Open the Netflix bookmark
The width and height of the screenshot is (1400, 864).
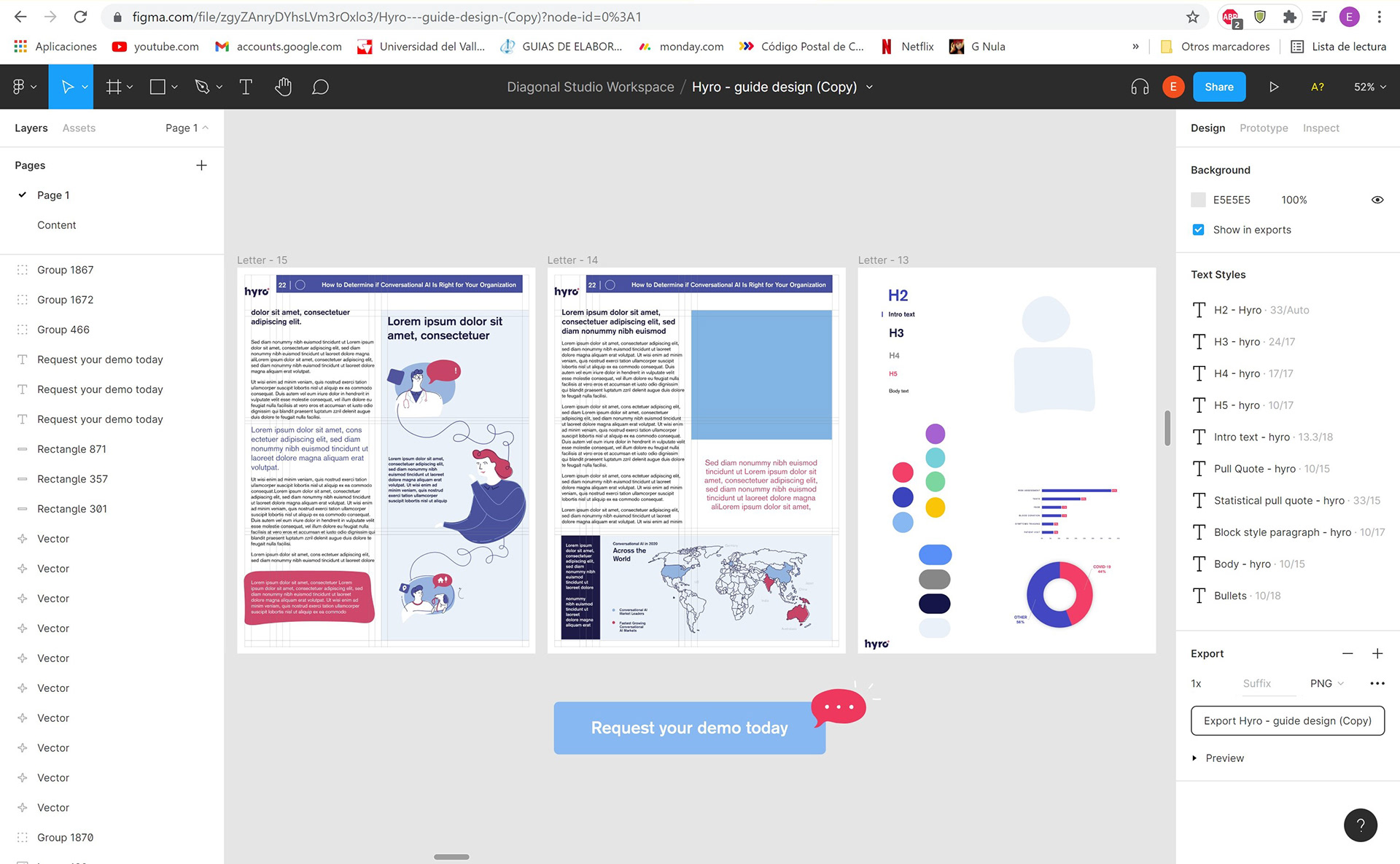[x=907, y=47]
